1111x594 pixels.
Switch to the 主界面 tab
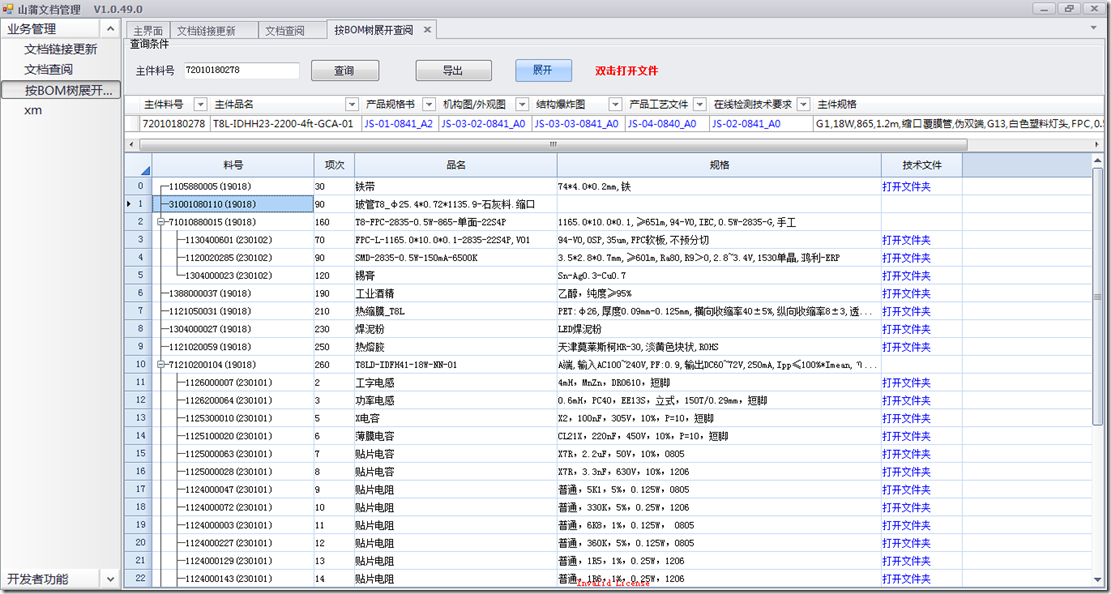[x=147, y=30]
